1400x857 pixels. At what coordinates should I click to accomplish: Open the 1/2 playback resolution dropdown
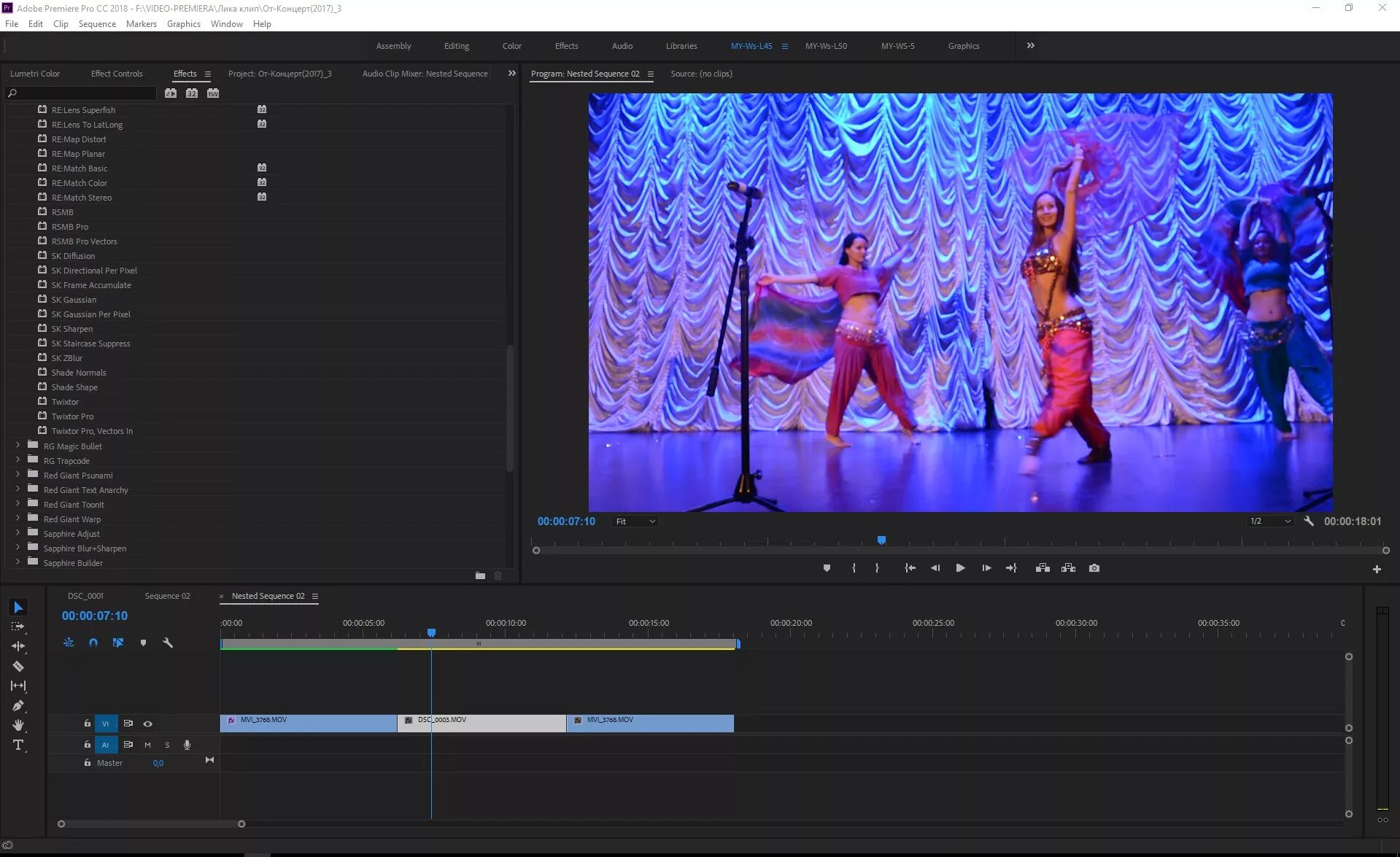point(1269,521)
